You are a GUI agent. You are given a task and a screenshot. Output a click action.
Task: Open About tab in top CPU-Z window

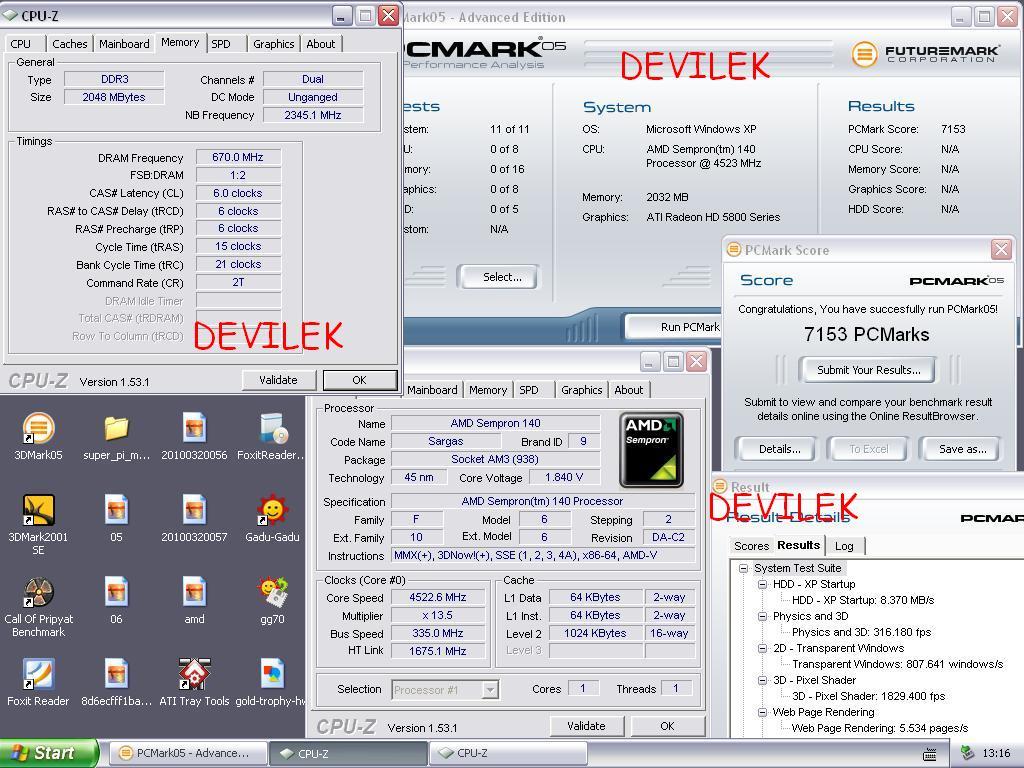click(x=321, y=44)
